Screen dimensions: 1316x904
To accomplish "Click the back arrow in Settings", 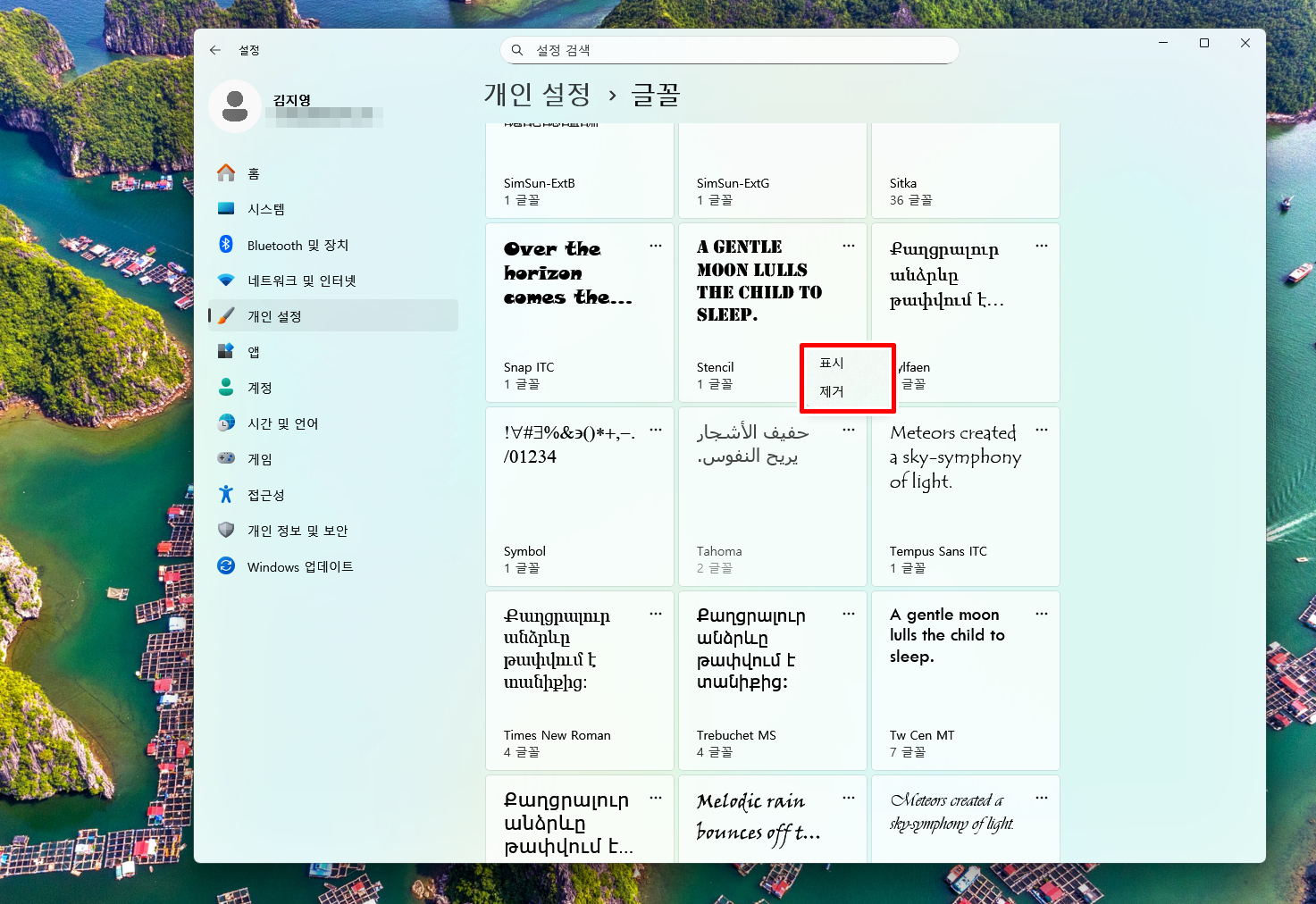I will point(215,50).
